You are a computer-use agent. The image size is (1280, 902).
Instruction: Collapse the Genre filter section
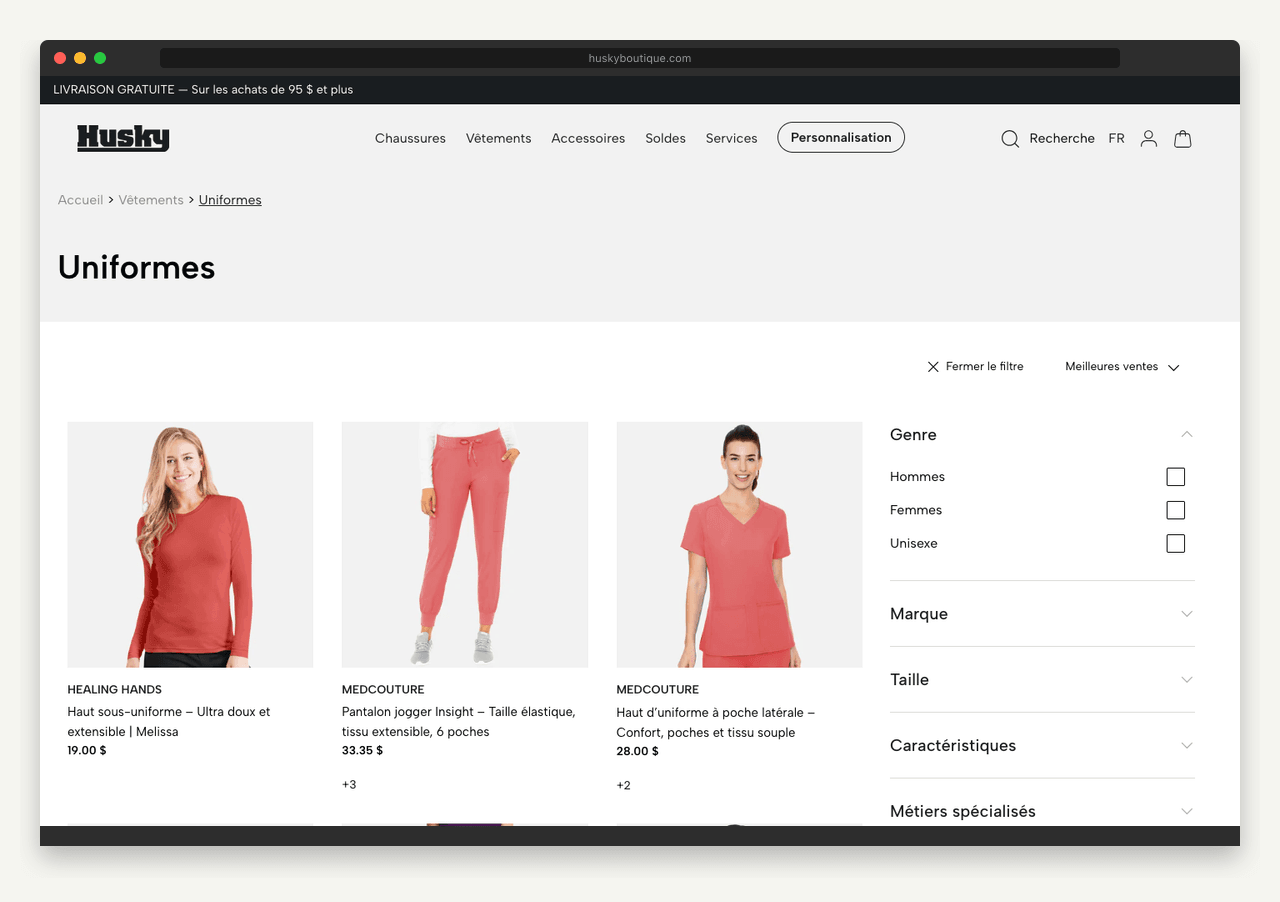click(x=1186, y=434)
